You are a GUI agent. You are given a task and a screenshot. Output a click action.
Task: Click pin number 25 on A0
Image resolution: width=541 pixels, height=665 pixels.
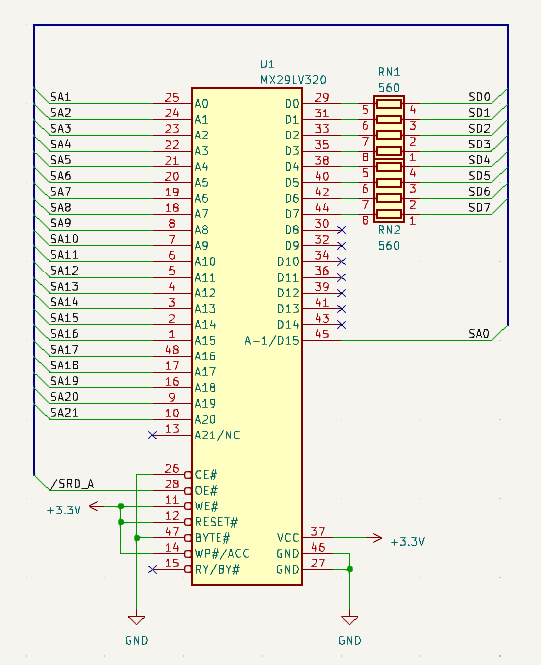point(172,97)
